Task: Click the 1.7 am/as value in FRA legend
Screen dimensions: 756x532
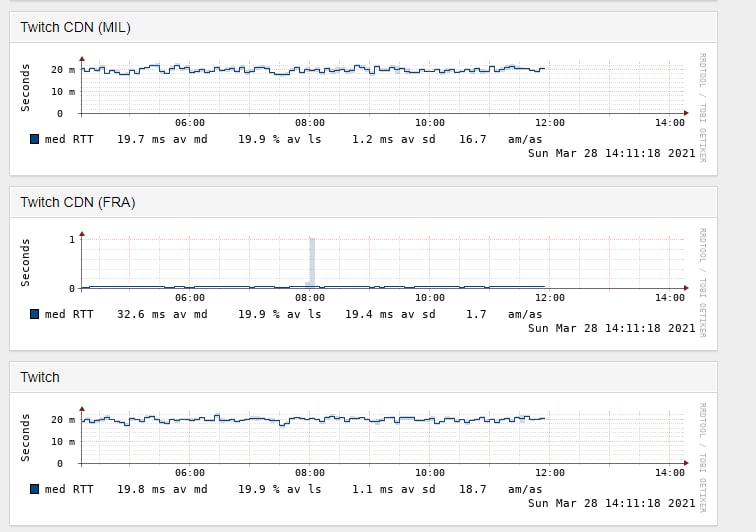Action: pyautogui.click(x=504, y=314)
